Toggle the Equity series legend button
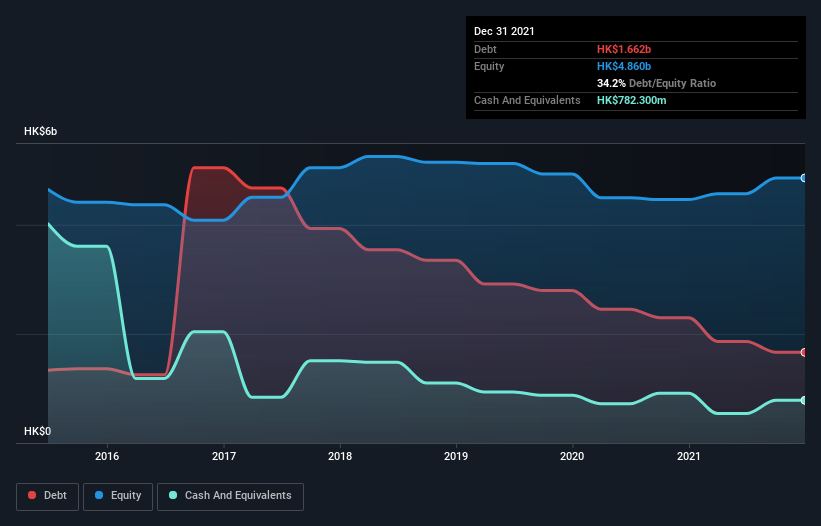The width and height of the screenshot is (821, 526). coord(118,496)
